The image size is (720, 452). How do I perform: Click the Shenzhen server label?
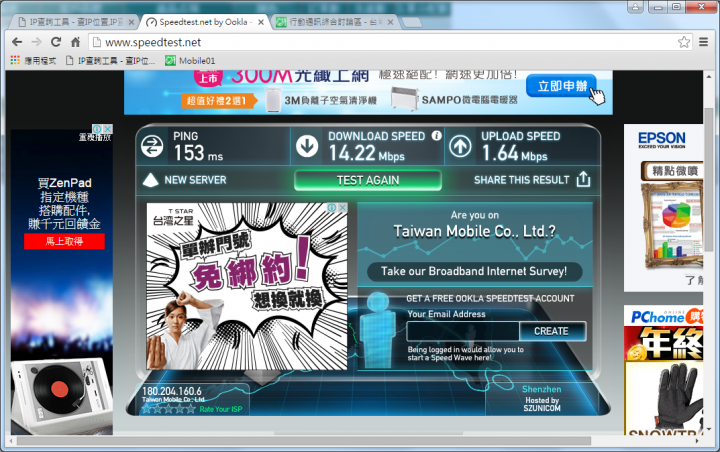pyautogui.click(x=541, y=389)
